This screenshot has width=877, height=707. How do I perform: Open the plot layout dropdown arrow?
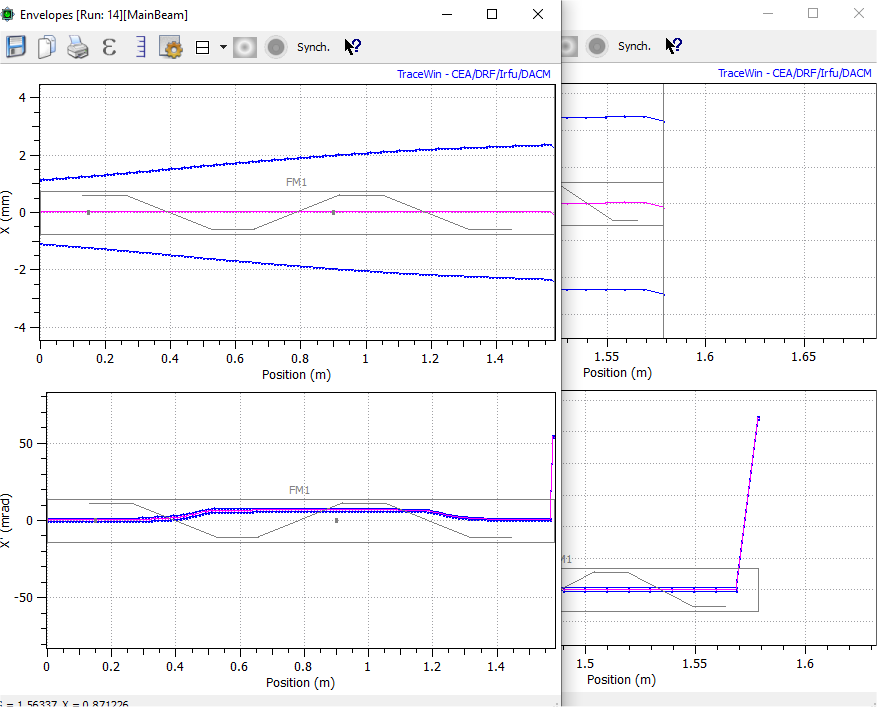(222, 46)
